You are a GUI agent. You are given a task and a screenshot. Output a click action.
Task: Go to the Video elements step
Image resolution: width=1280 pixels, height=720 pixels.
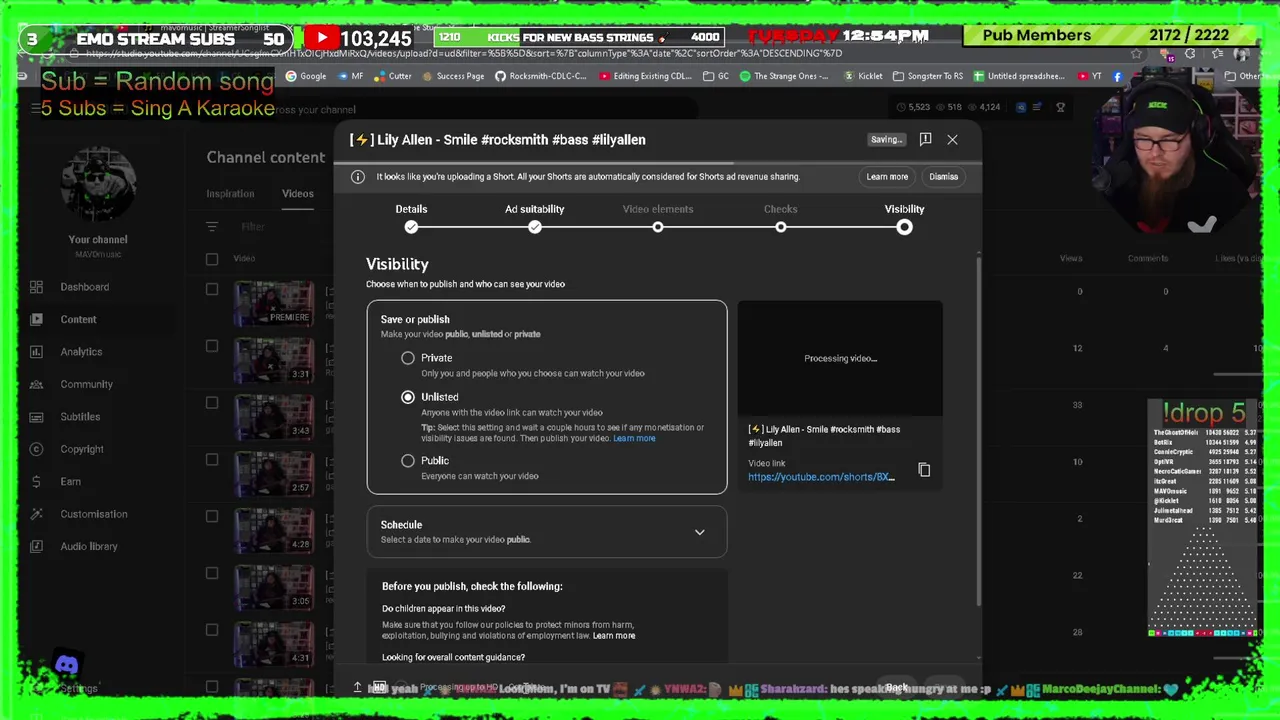click(x=658, y=217)
